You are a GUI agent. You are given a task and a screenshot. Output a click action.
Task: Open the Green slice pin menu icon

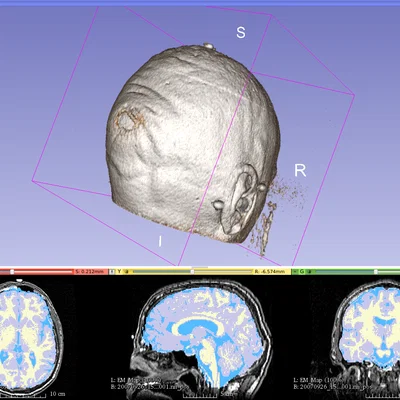(x=295, y=272)
